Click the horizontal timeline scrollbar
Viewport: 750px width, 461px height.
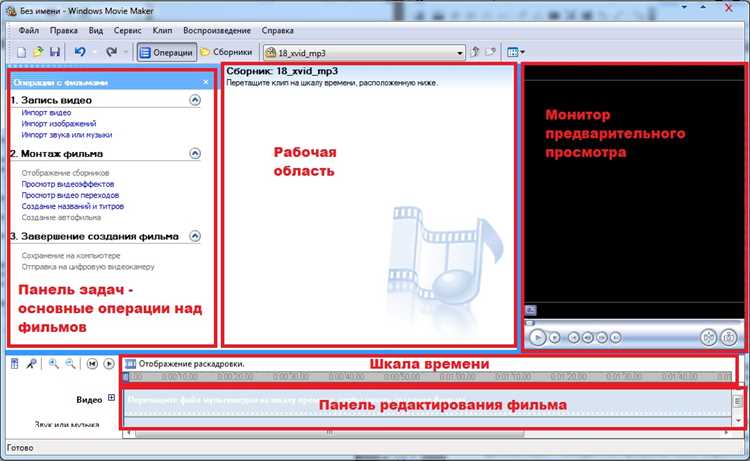(x=330, y=432)
